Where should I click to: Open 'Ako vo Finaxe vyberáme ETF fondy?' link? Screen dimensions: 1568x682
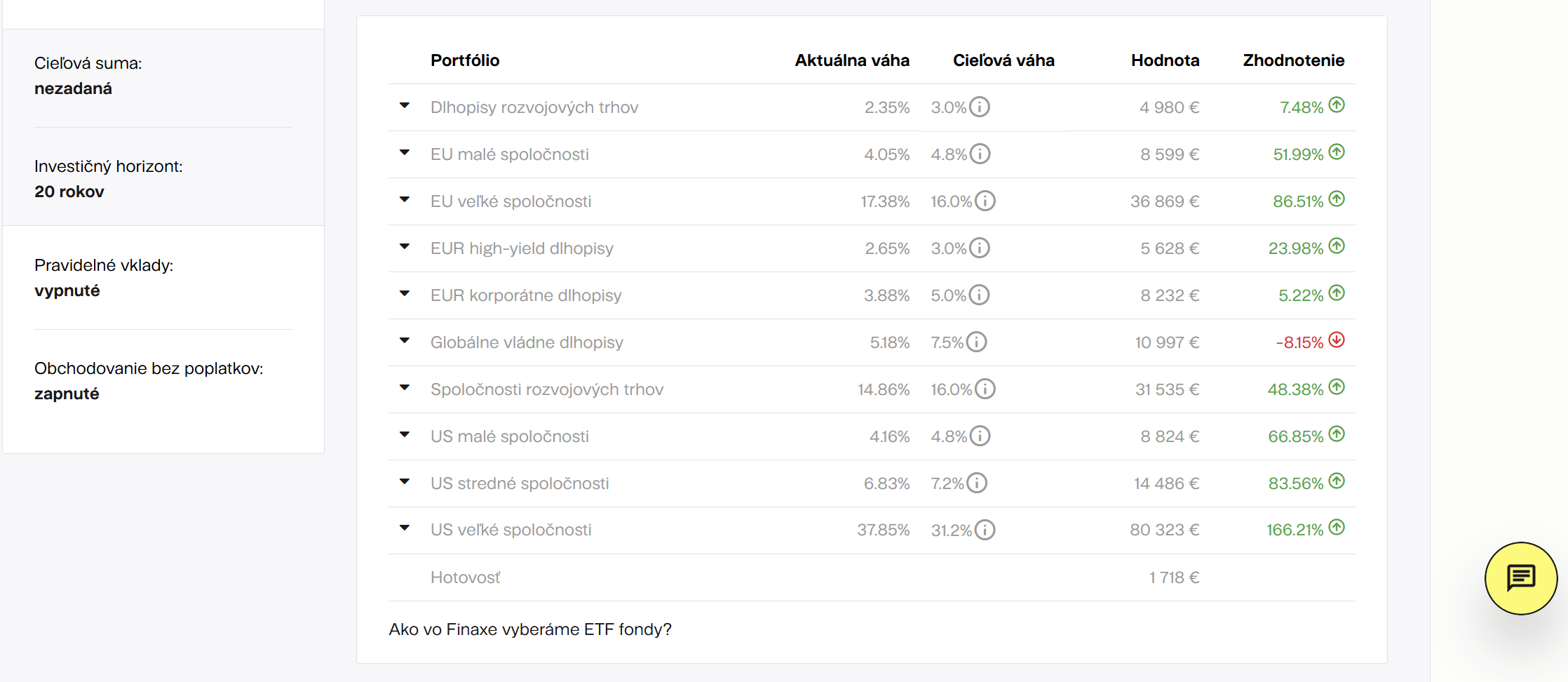tap(530, 629)
